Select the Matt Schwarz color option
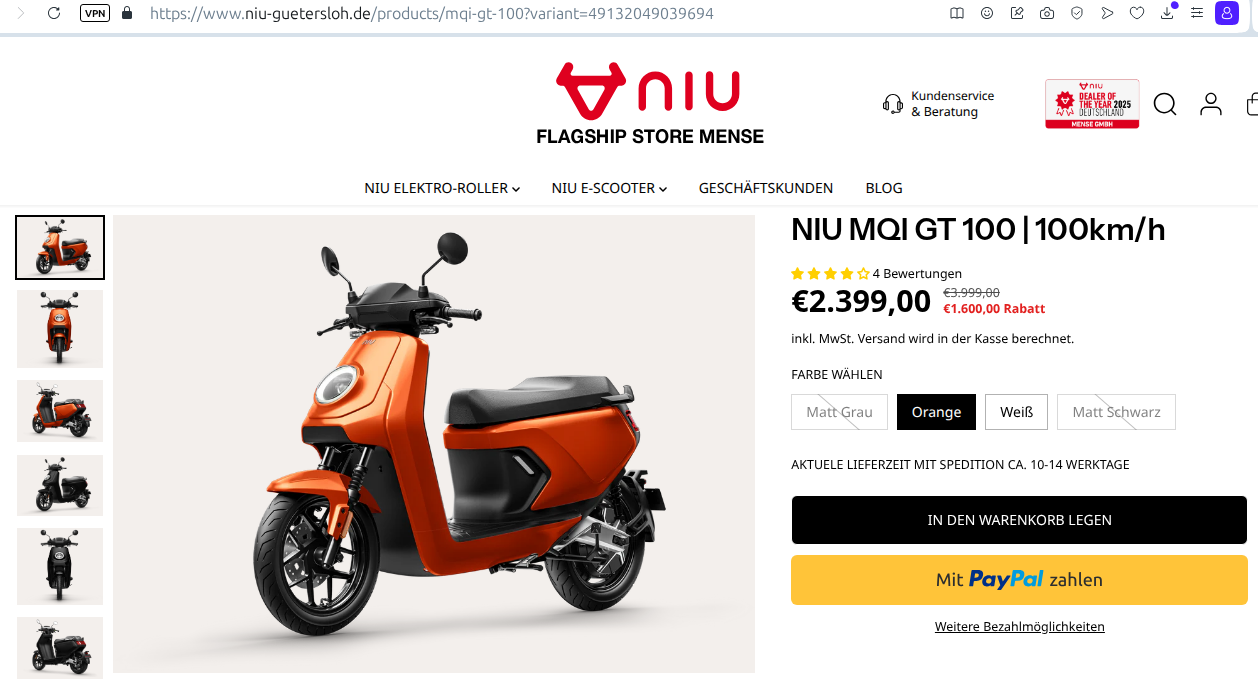The width and height of the screenshot is (1258, 679). (1116, 412)
